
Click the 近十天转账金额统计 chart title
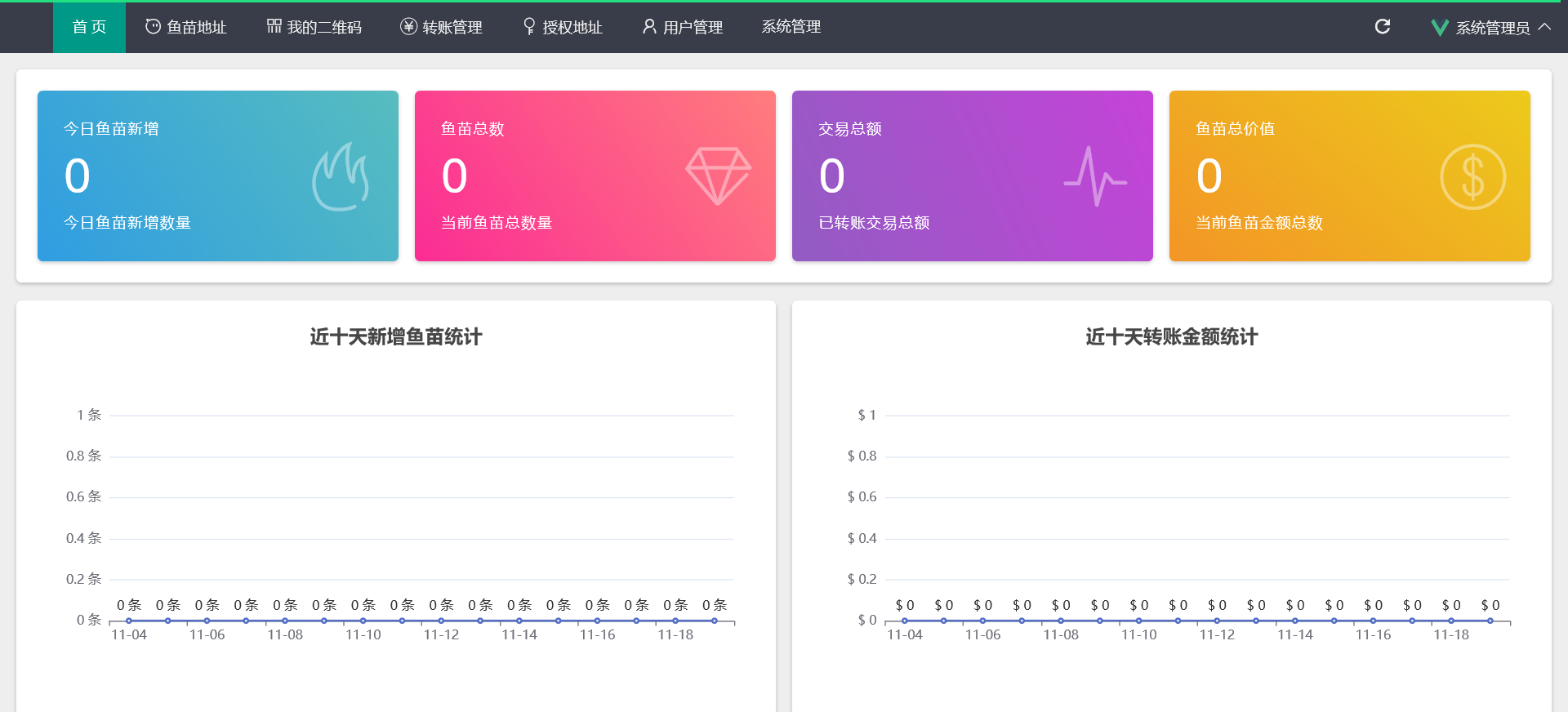point(1172,337)
